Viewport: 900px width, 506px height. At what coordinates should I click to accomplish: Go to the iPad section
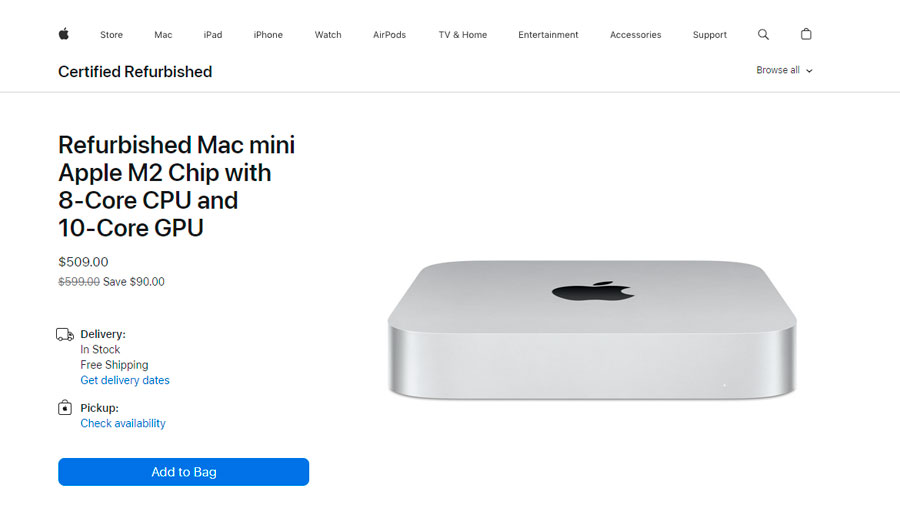tap(212, 34)
